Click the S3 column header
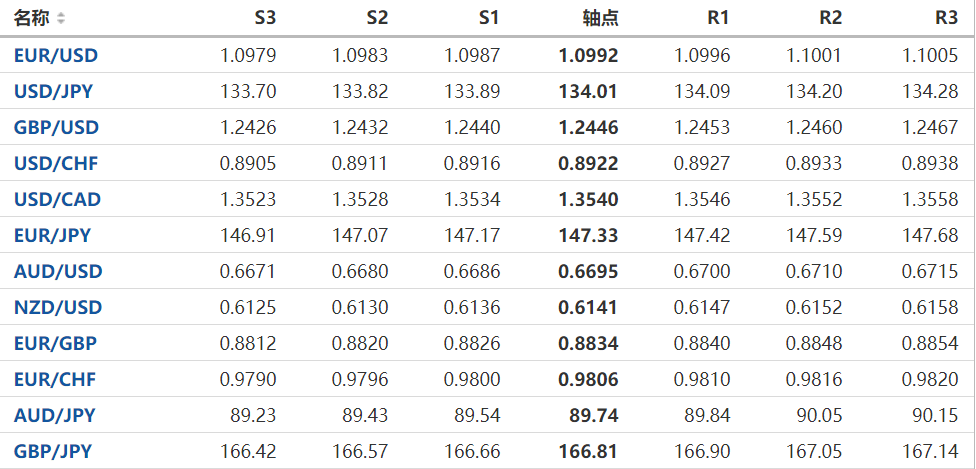This screenshot has height=469, width=976. coord(265,18)
